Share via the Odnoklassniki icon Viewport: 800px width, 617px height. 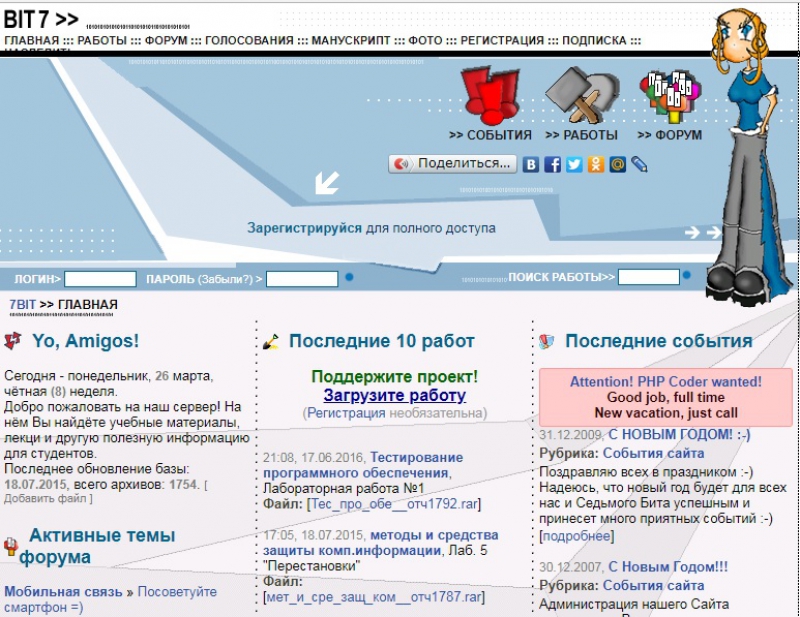(596, 164)
